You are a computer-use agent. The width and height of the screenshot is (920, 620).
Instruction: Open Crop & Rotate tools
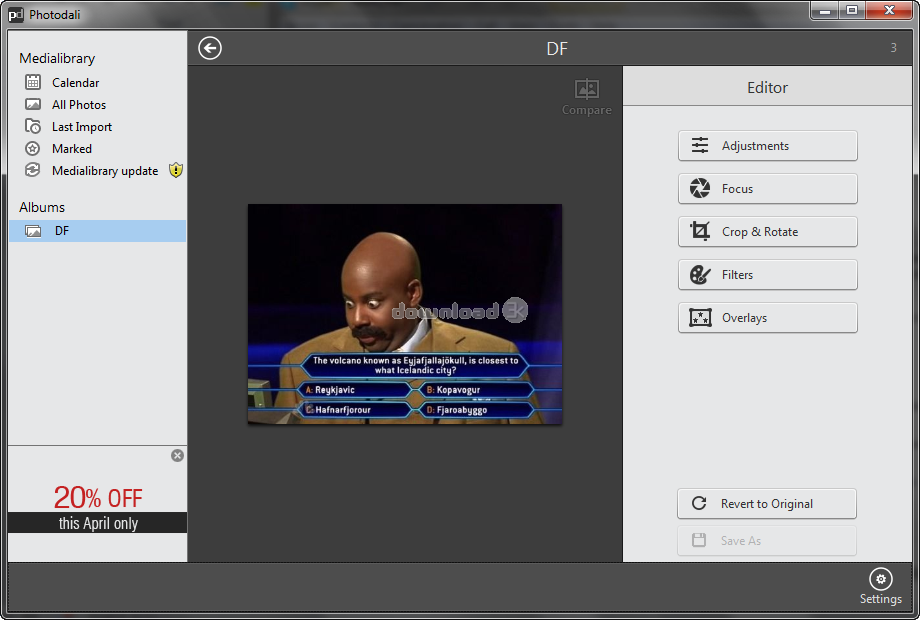[x=767, y=232]
